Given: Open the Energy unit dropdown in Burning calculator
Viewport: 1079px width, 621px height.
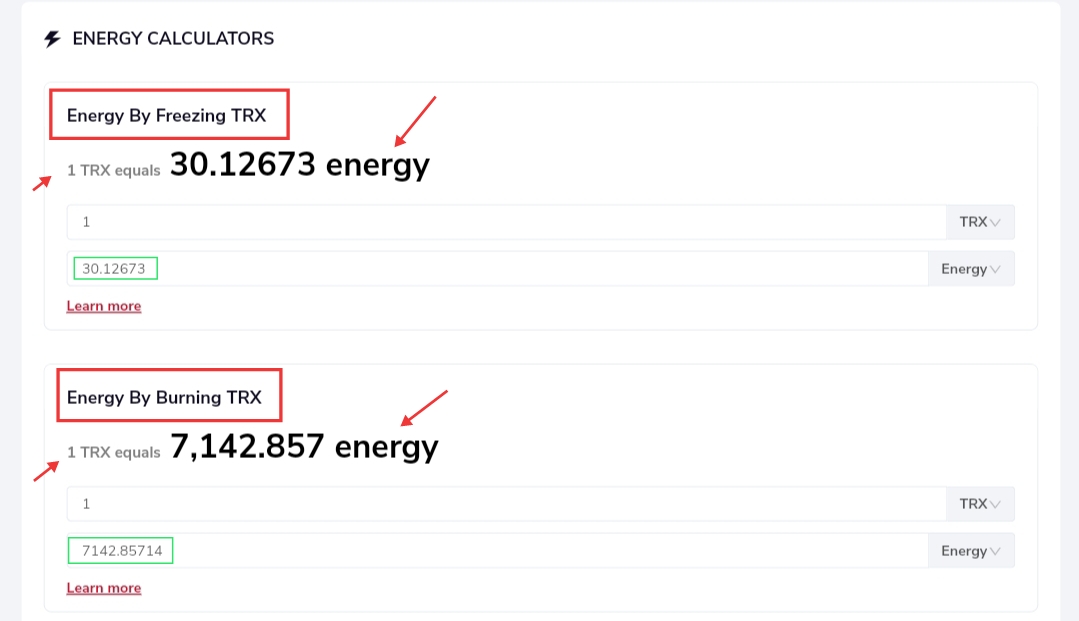Looking at the screenshot, I should click(x=971, y=551).
